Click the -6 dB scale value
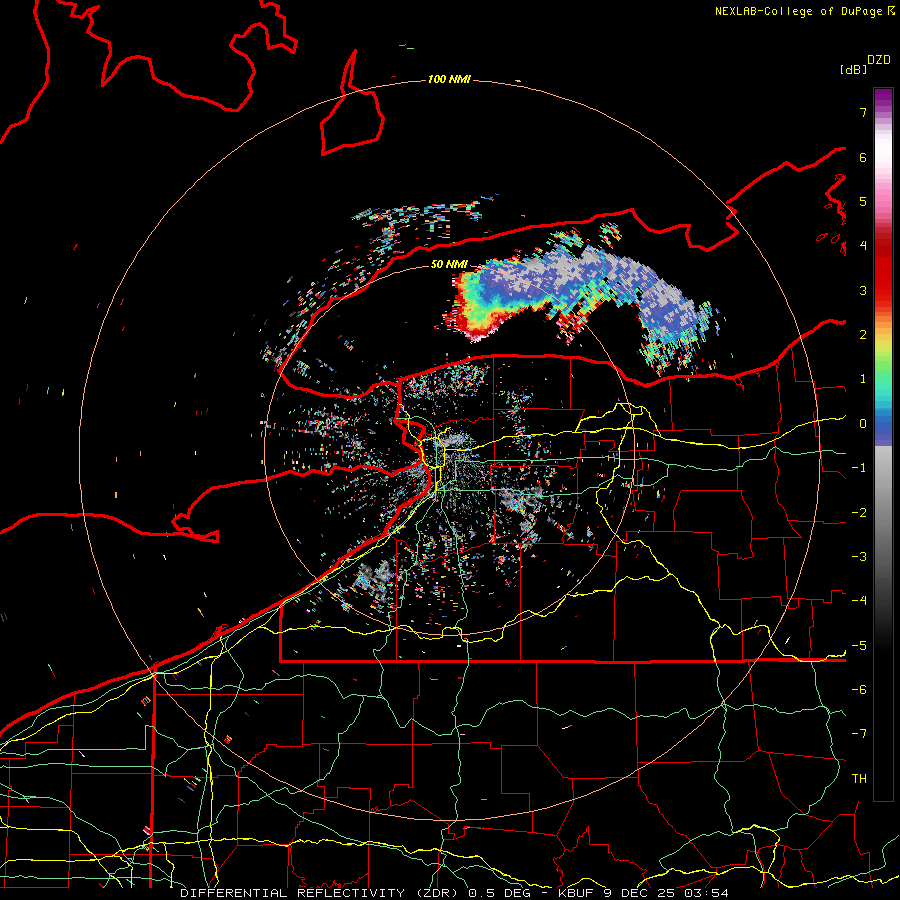 click(x=859, y=689)
